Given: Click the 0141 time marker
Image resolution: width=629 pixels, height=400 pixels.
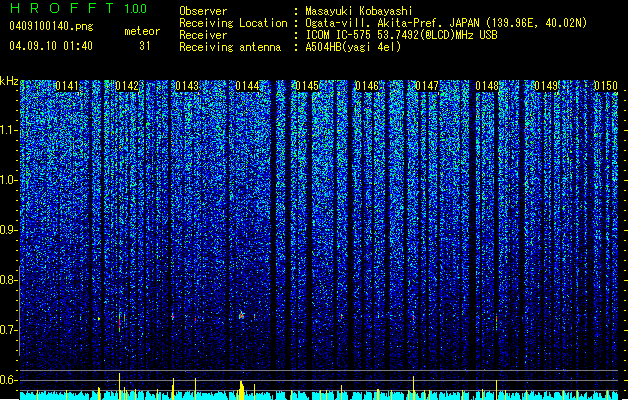Looking at the screenshot, I should (x=67, y=86).
